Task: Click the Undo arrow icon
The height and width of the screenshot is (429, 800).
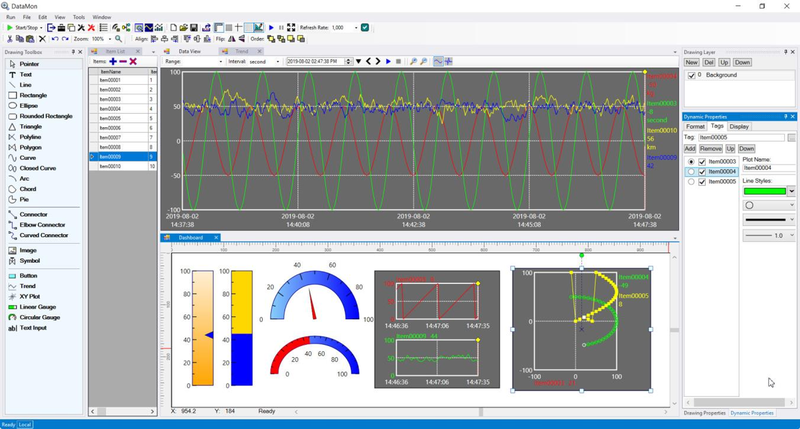Action: [x=55, y=39]
